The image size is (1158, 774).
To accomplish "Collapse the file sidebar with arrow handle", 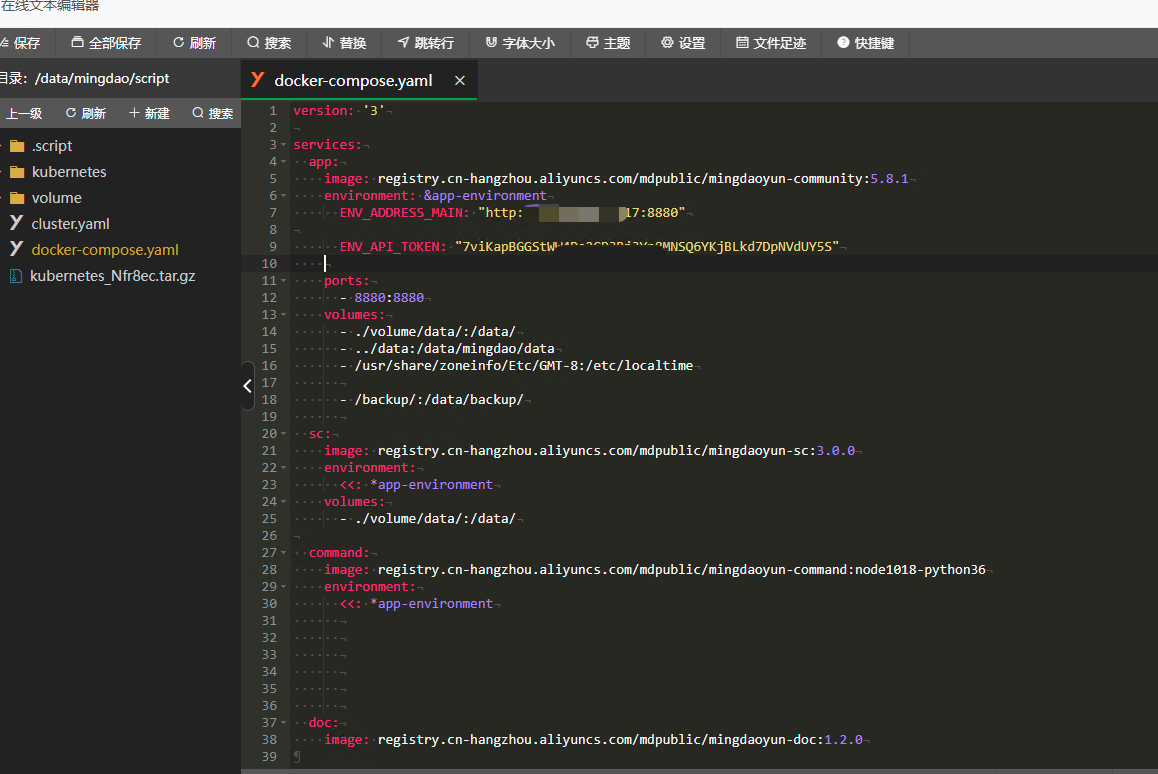I will [x=248, y=386].
